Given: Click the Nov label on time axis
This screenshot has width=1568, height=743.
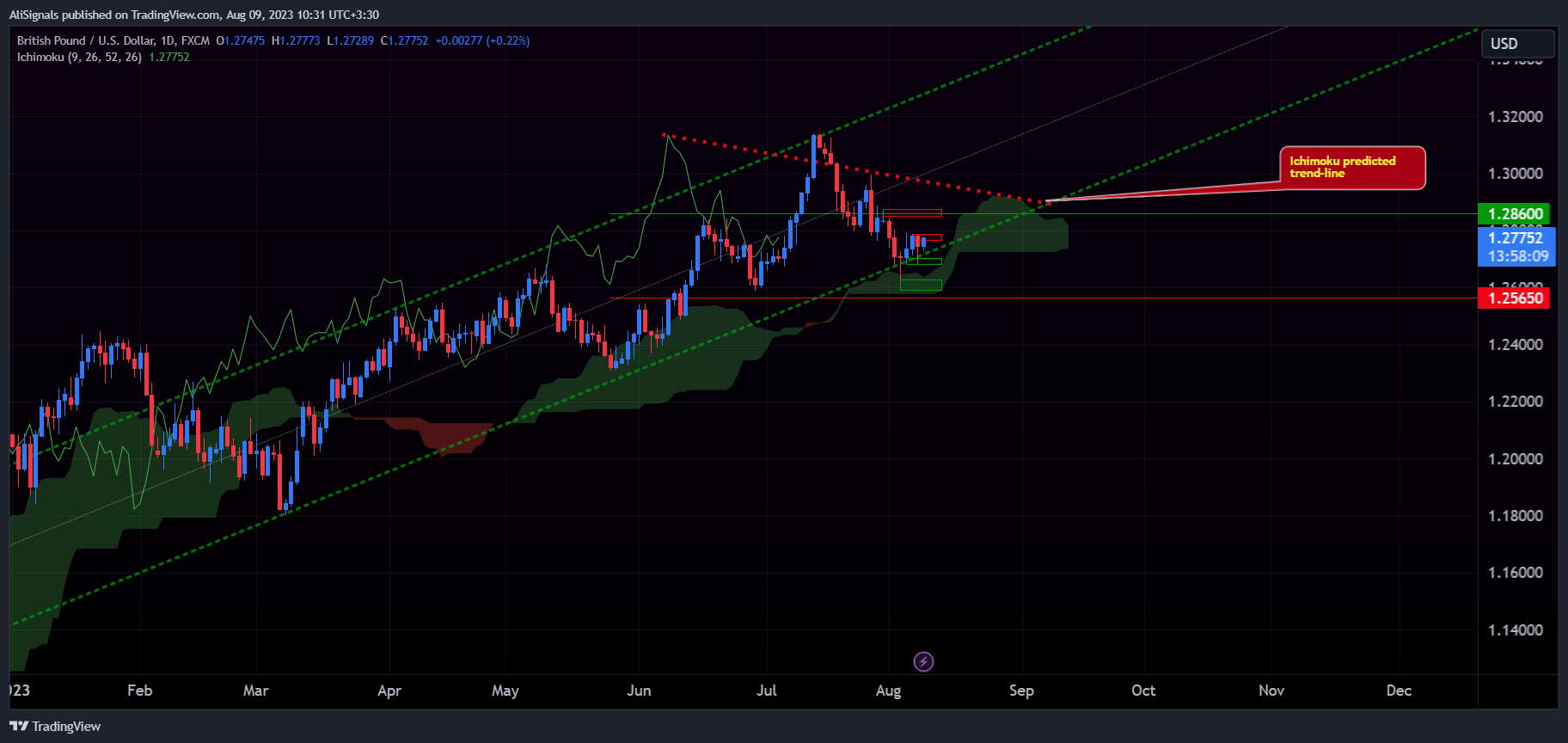Looking at the screenshot, I should point(1271,691).
